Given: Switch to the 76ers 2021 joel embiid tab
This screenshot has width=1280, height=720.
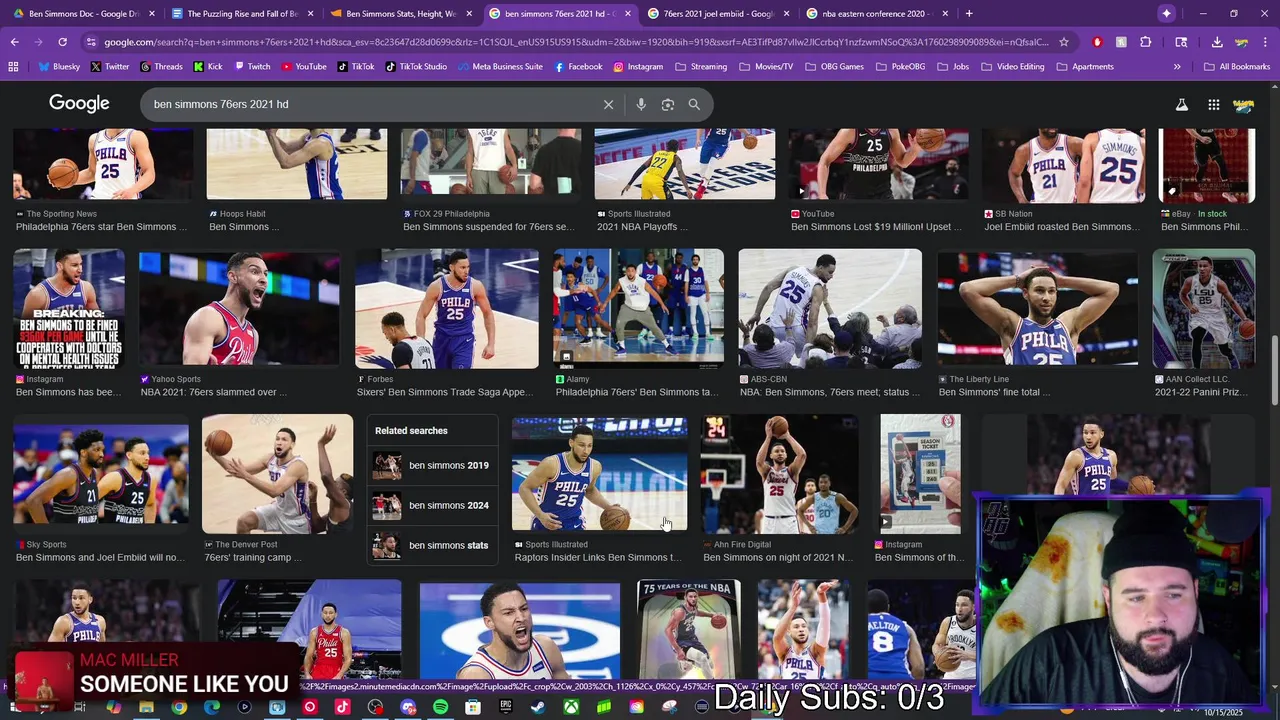Looking at the screenshot, I should coord(717,14).
